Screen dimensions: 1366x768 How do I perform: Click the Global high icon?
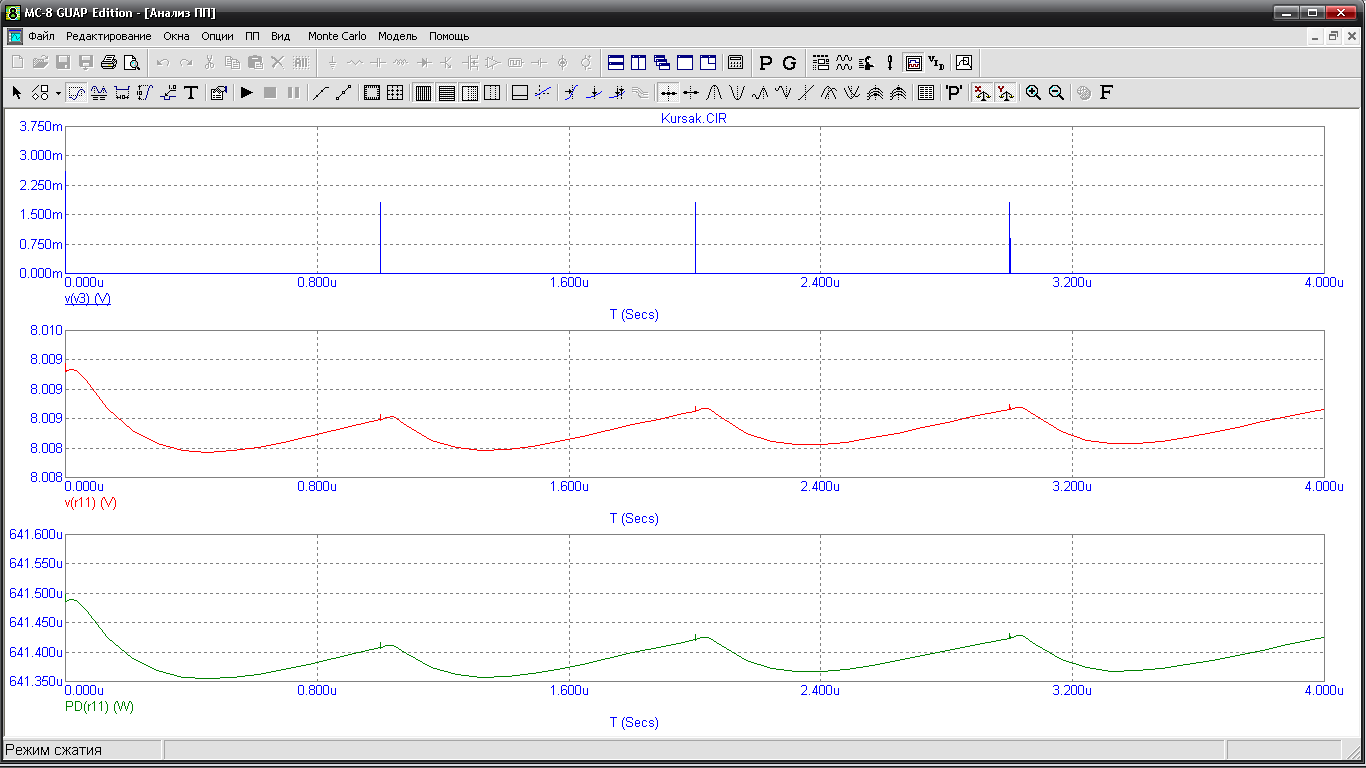pos(829,92)
